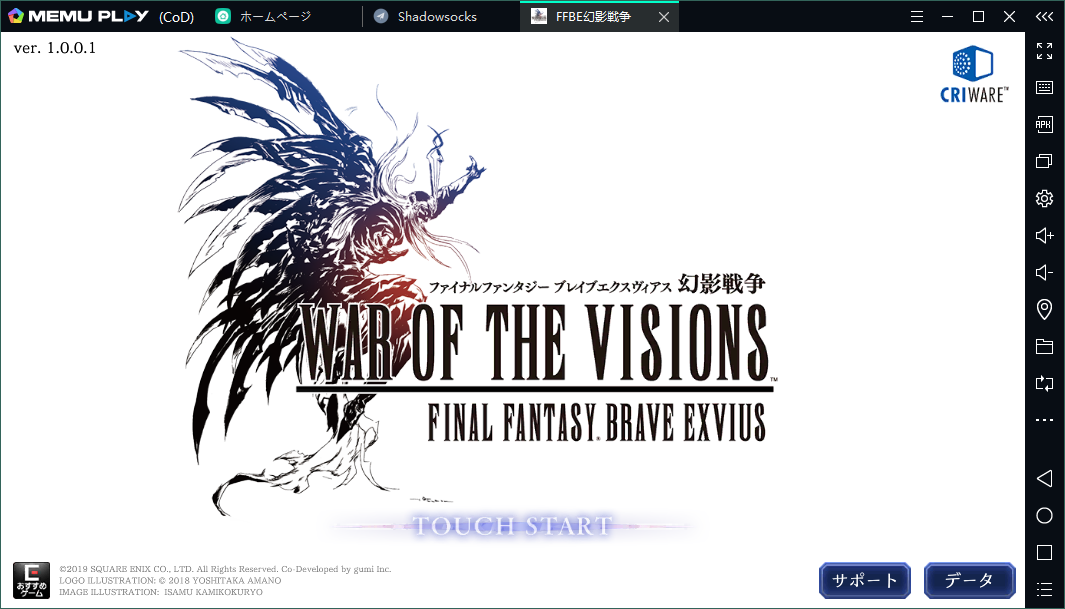1065x609 pixels.
Task: Click the rotate screen icon
Action: pyautogui.click(x=1044, y=383)
